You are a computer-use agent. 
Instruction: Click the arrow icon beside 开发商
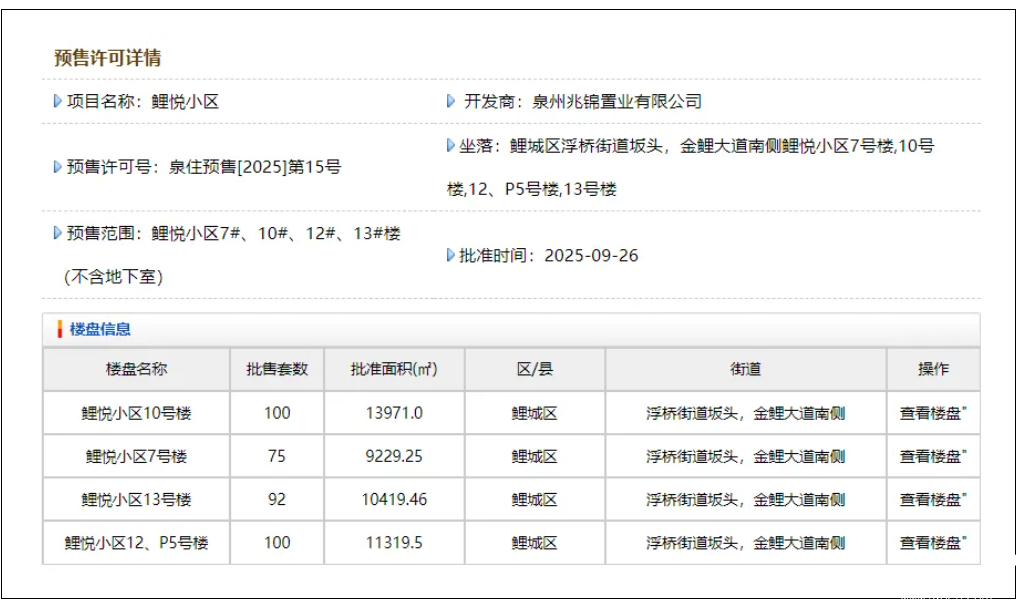coord(451,101)
